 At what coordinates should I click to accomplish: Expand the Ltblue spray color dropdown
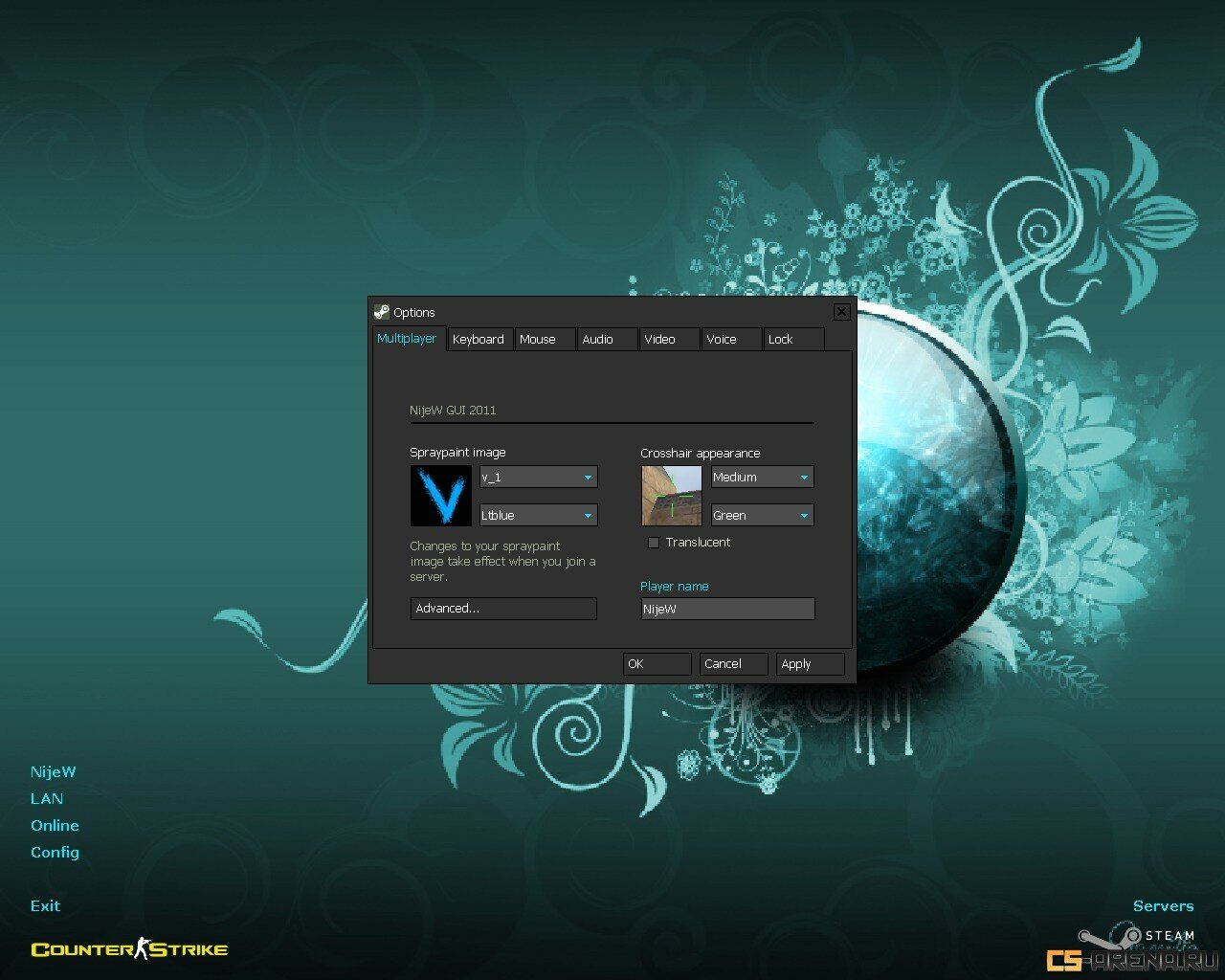click(x=538, y=515)
